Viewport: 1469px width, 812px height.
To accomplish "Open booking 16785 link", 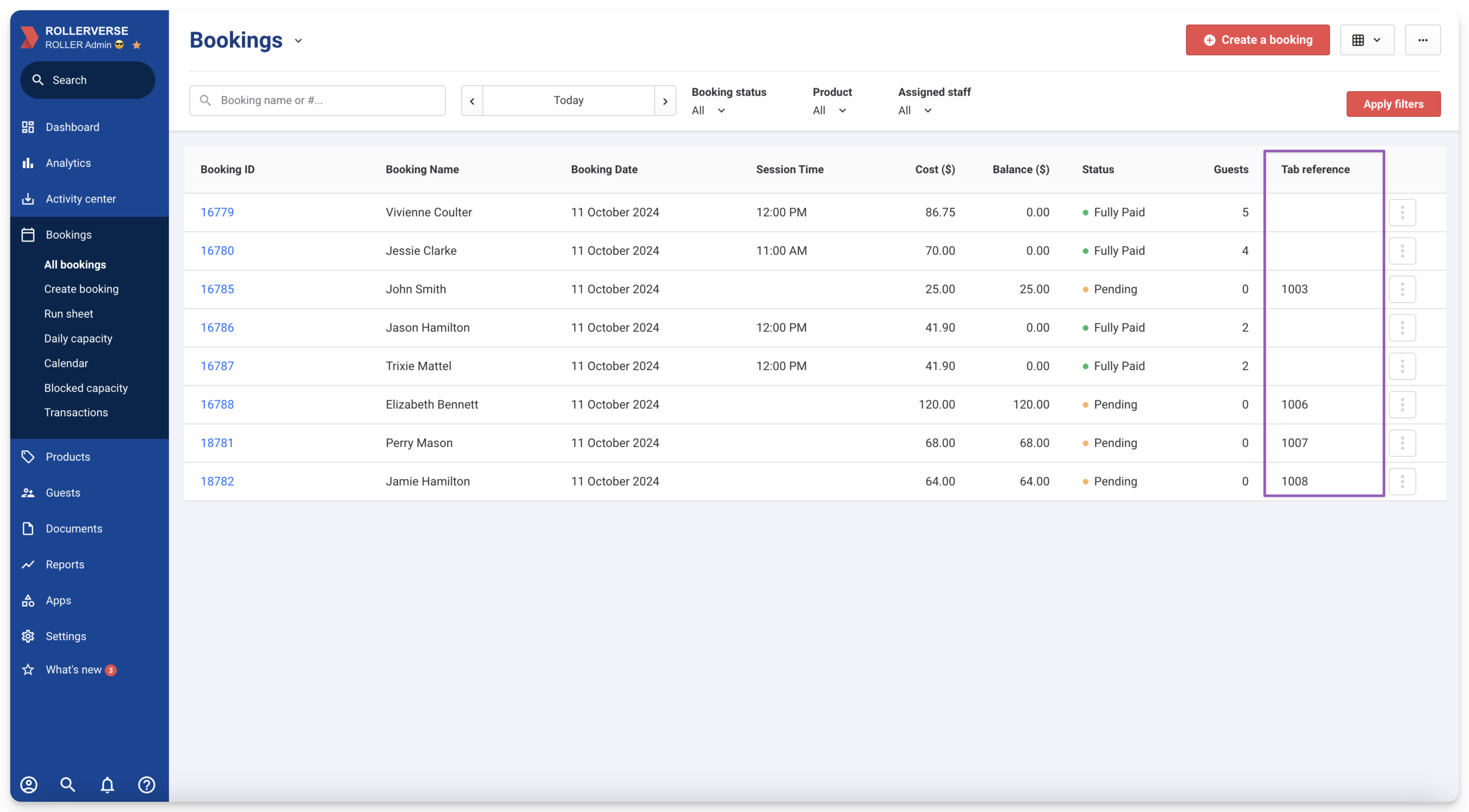I will (217, 289).
